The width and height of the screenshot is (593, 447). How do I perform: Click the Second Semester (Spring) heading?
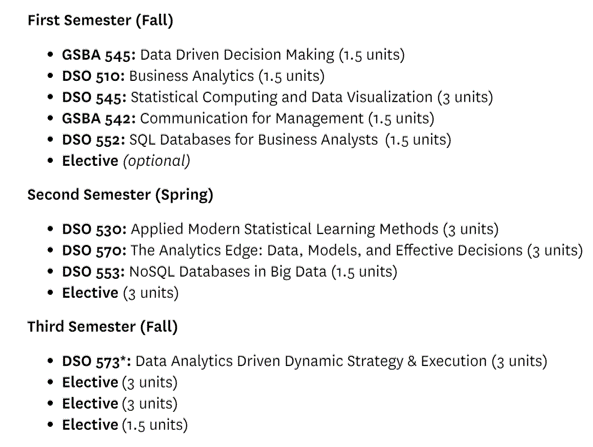coord(120,195)
